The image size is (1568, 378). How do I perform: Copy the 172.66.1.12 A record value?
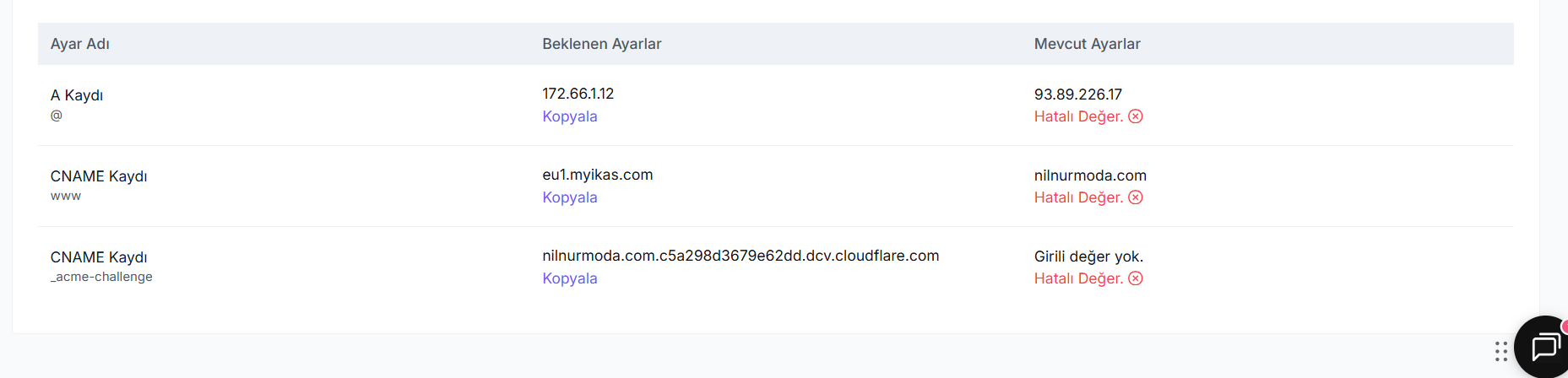point(570,116)
